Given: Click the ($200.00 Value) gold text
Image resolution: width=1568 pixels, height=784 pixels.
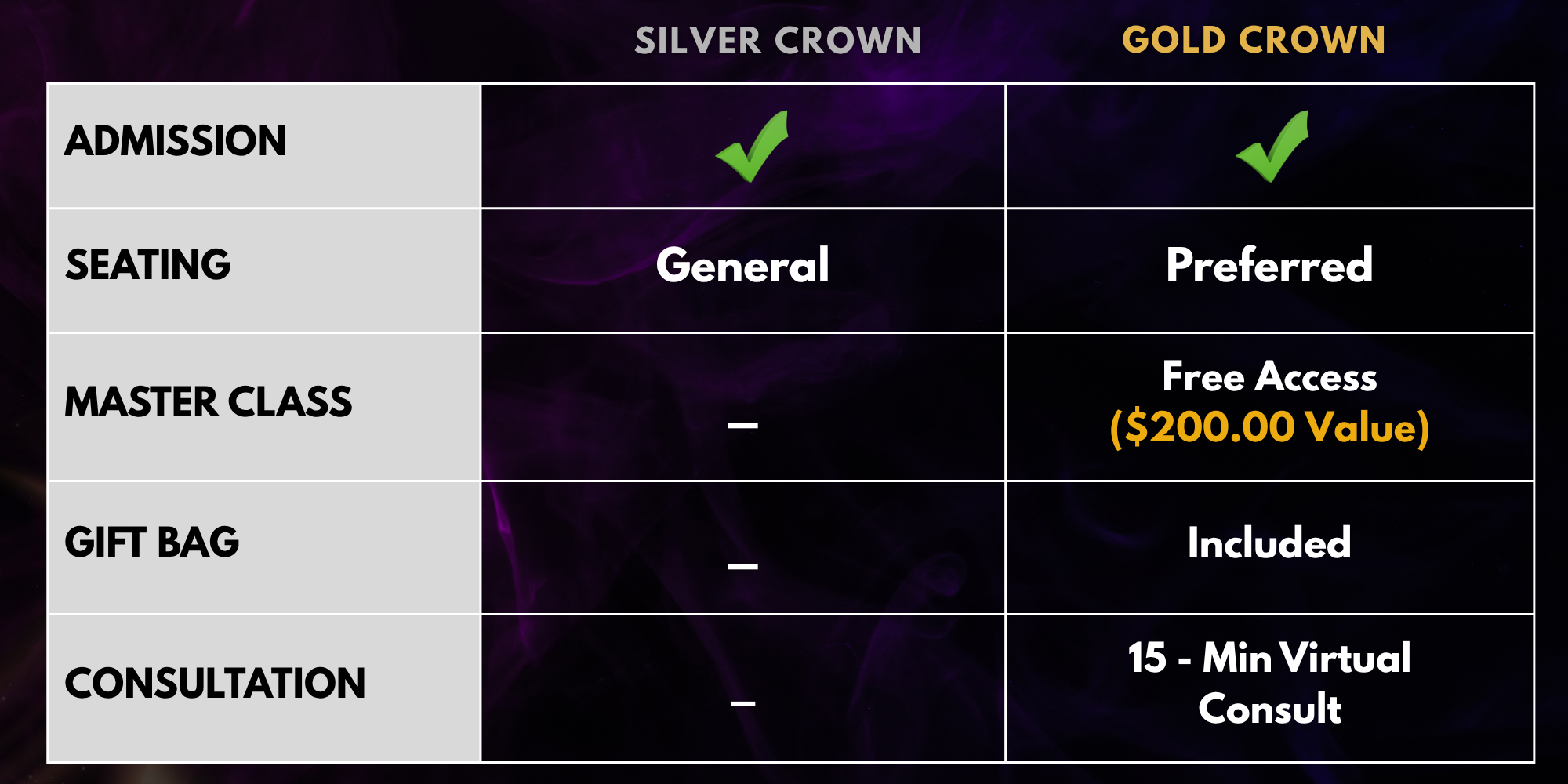Looking at the screenshot, I should pos(1269,427).
